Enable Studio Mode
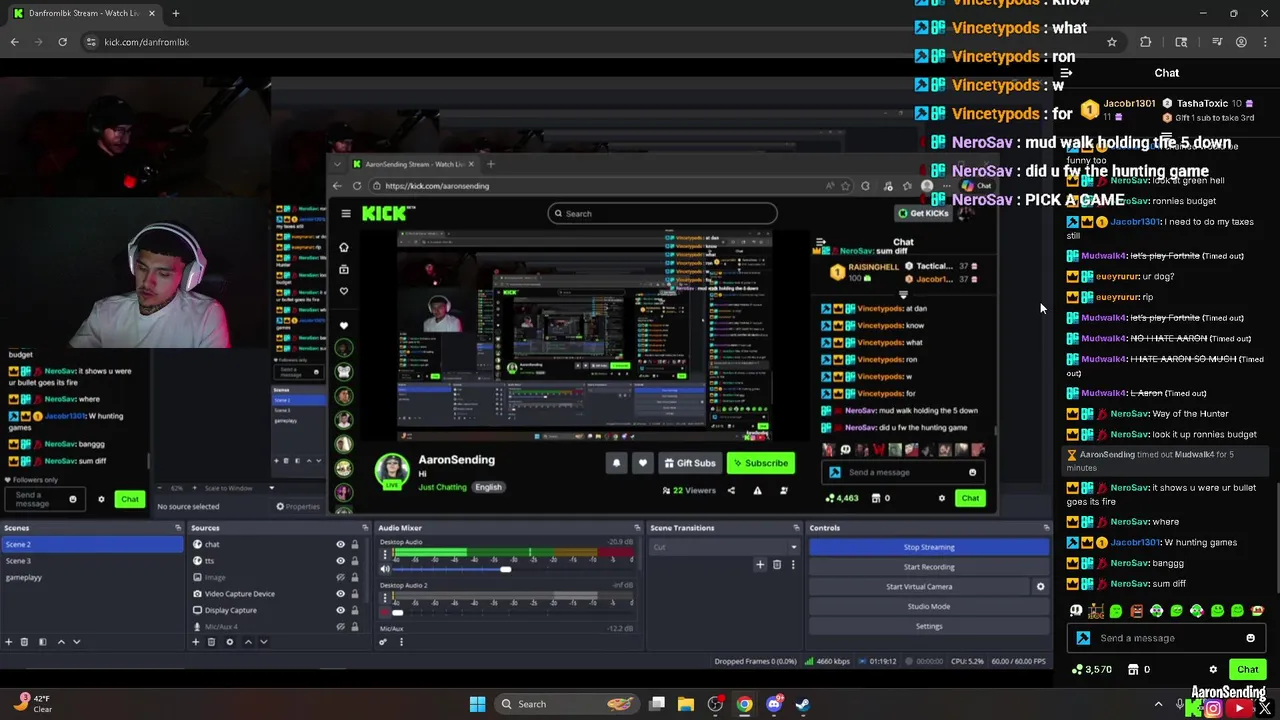The image size is (1280, 720). click(x=929, y=607)
